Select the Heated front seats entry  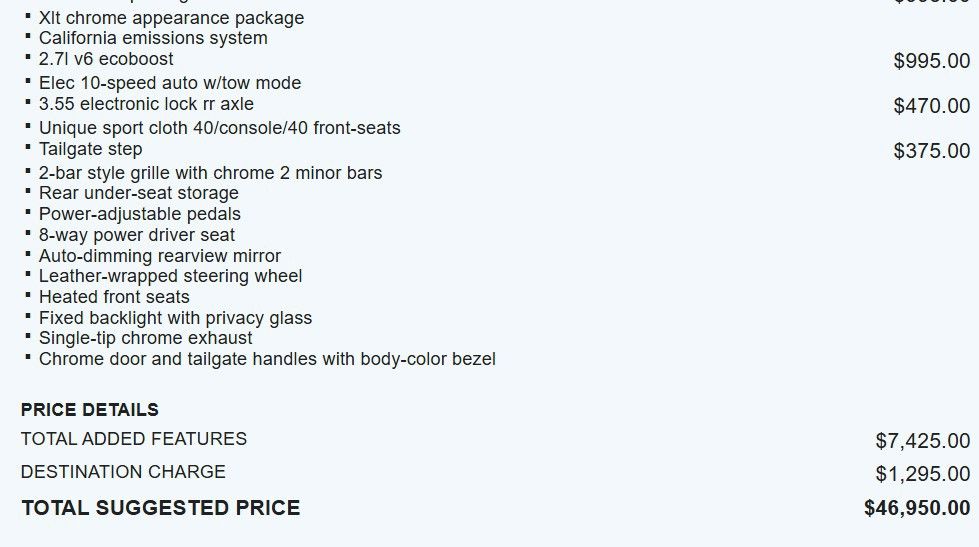click(114, 297)
